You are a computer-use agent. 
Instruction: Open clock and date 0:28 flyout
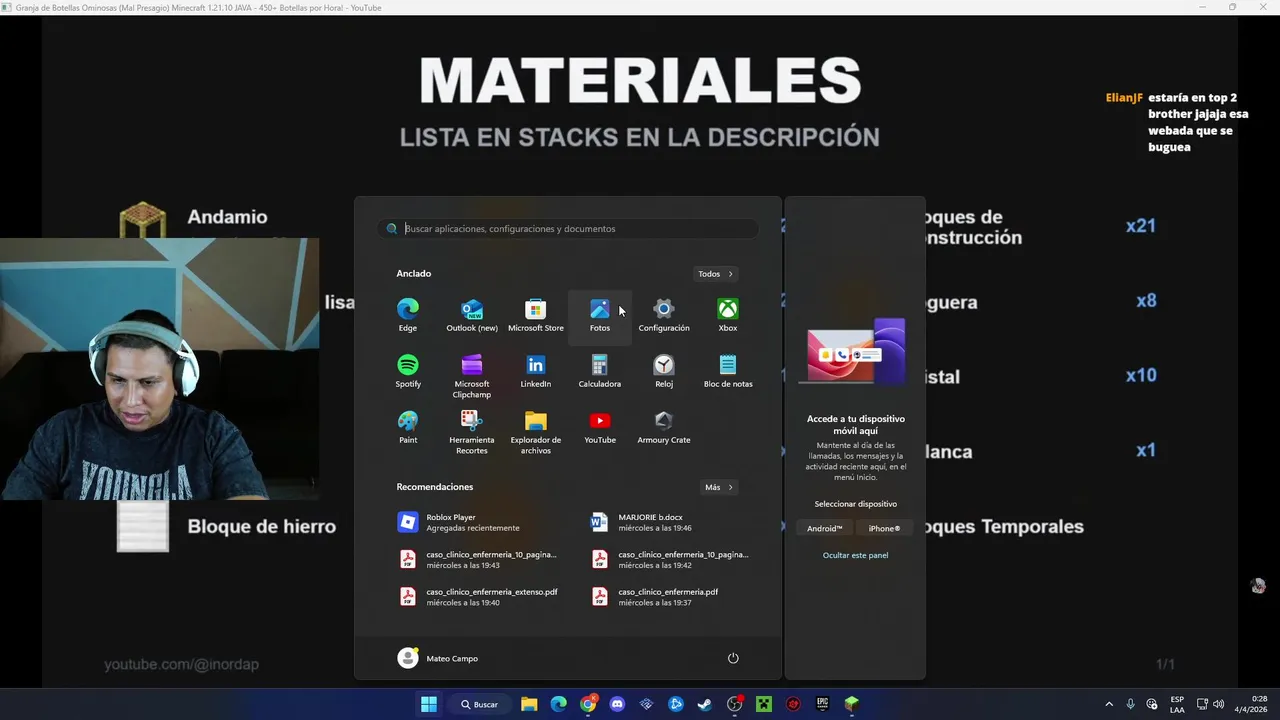[1252, 704]
